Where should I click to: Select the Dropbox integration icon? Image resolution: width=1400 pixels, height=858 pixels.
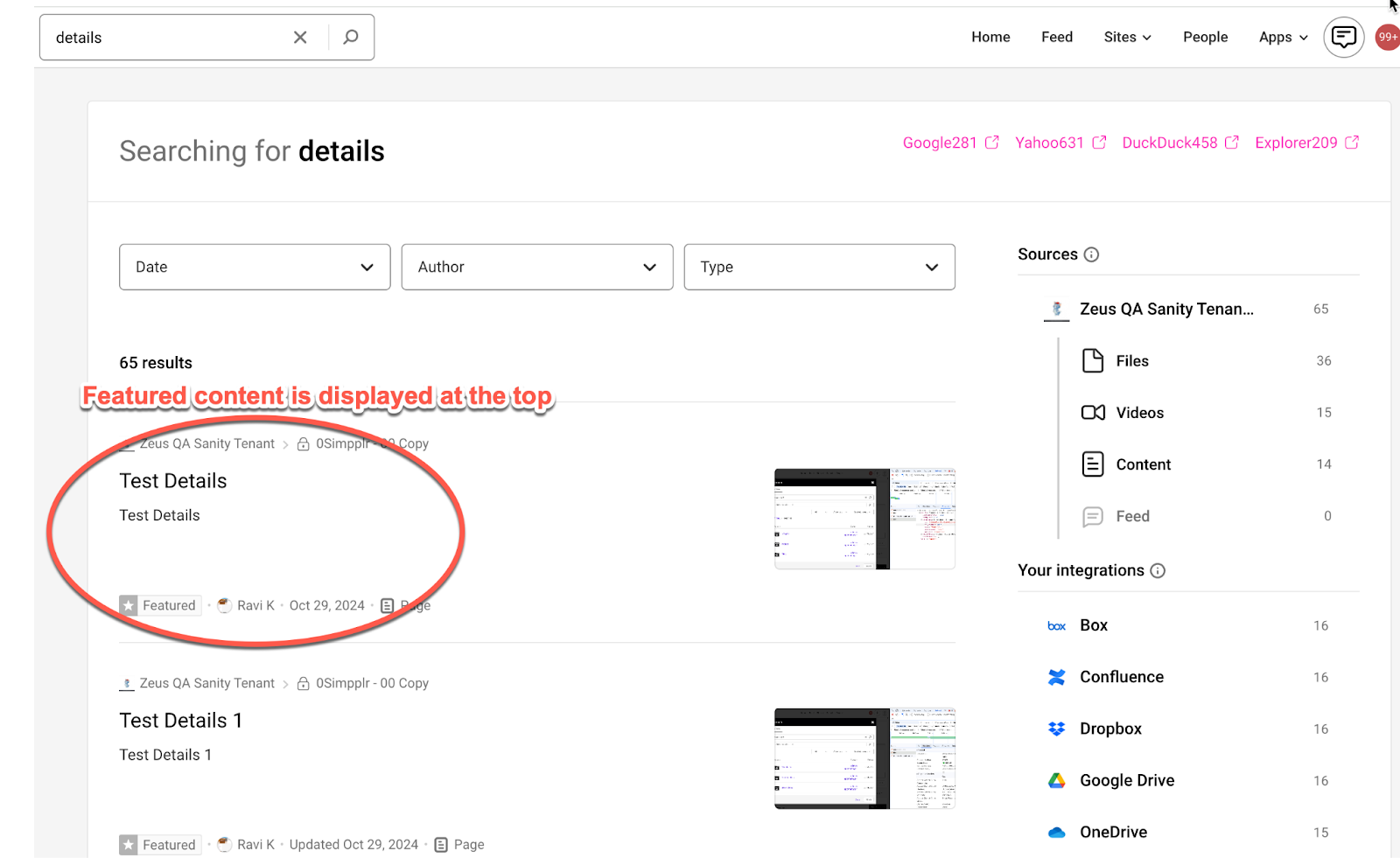(1057, 729)
